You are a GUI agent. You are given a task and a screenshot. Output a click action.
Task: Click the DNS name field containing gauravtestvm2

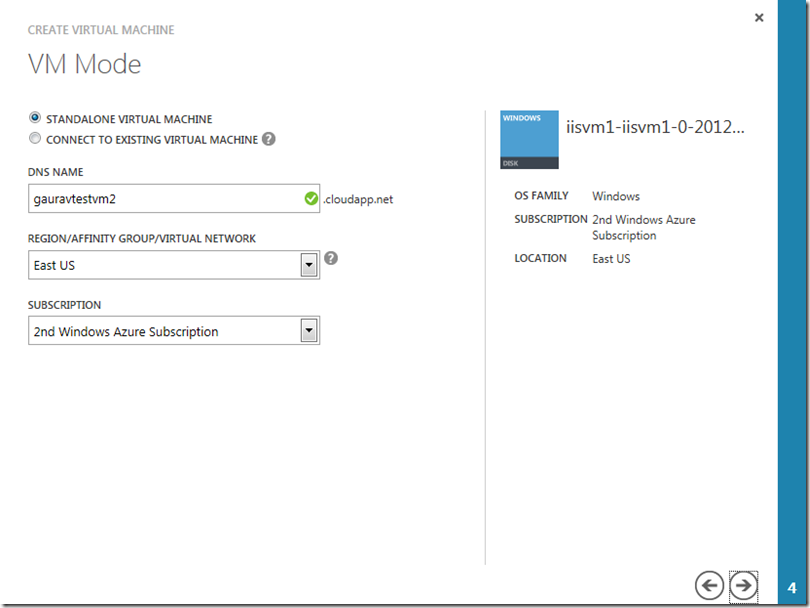[x=174, y=198]
